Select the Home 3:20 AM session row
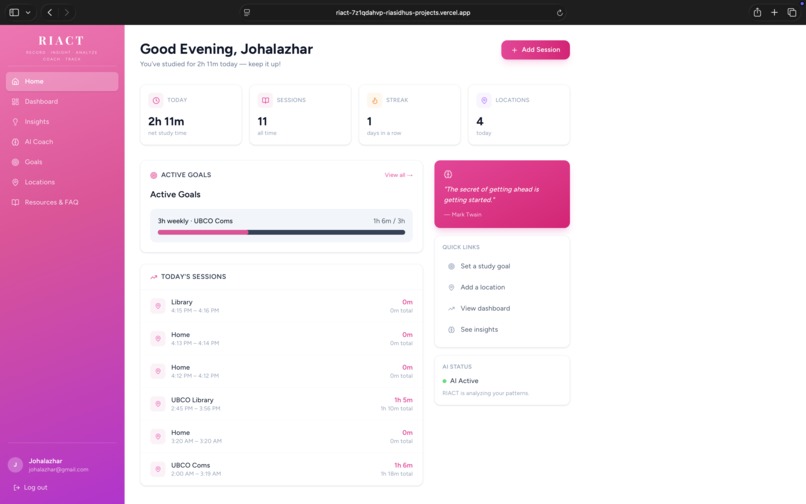This screenshot has width=806, height=504. click(x=281, y=437)
